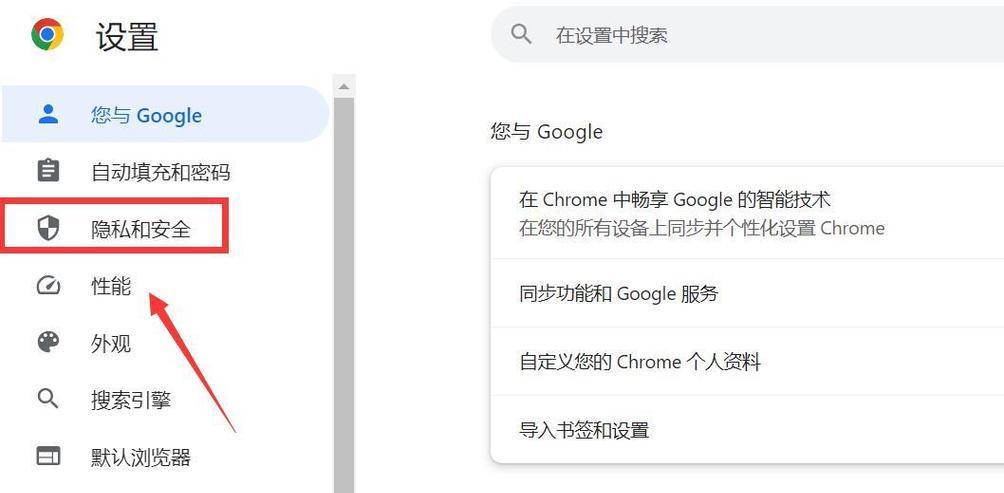
Task: Click the browser window icon for 默认浏览器
Action: (x=48, y=457)
